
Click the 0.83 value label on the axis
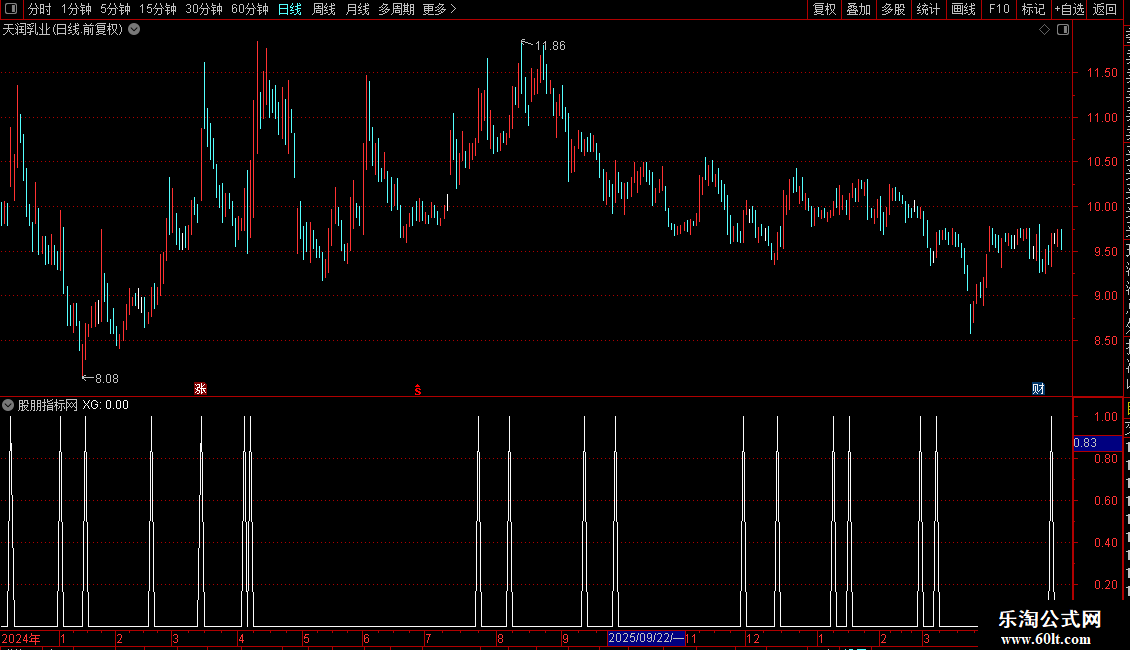(1085, 443)
